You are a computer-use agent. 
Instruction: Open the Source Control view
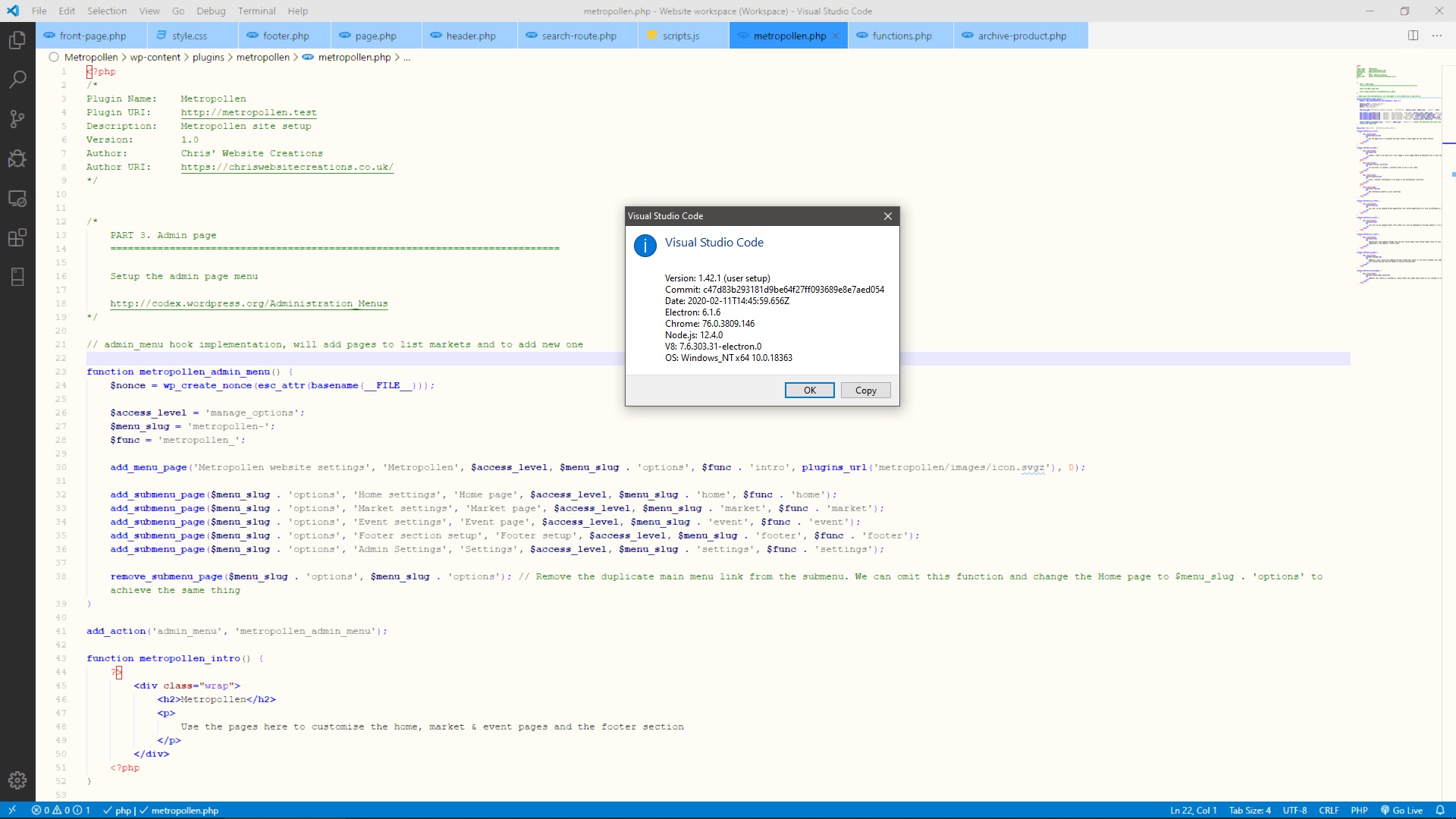point(17,119)
